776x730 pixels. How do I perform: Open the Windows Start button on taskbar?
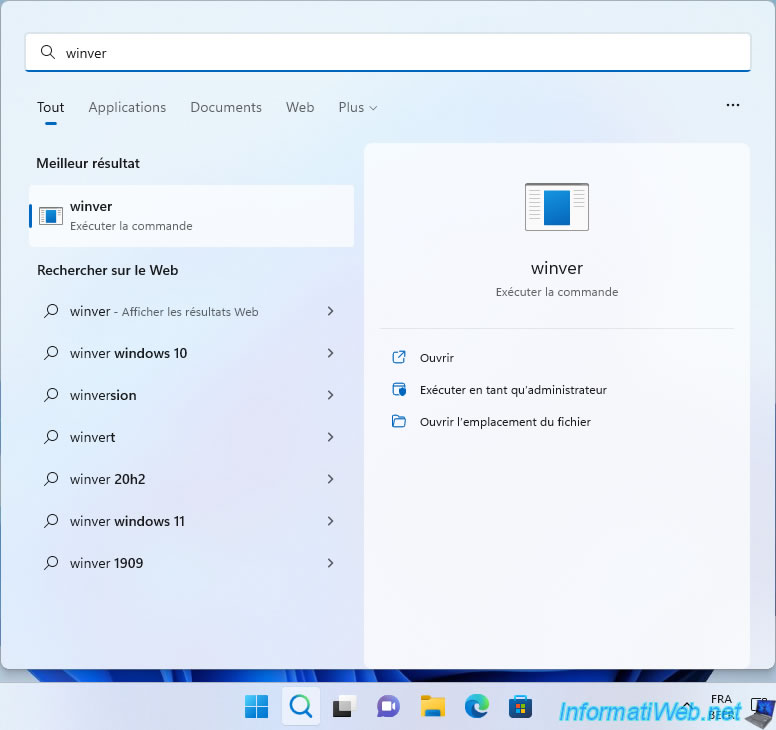256,706
